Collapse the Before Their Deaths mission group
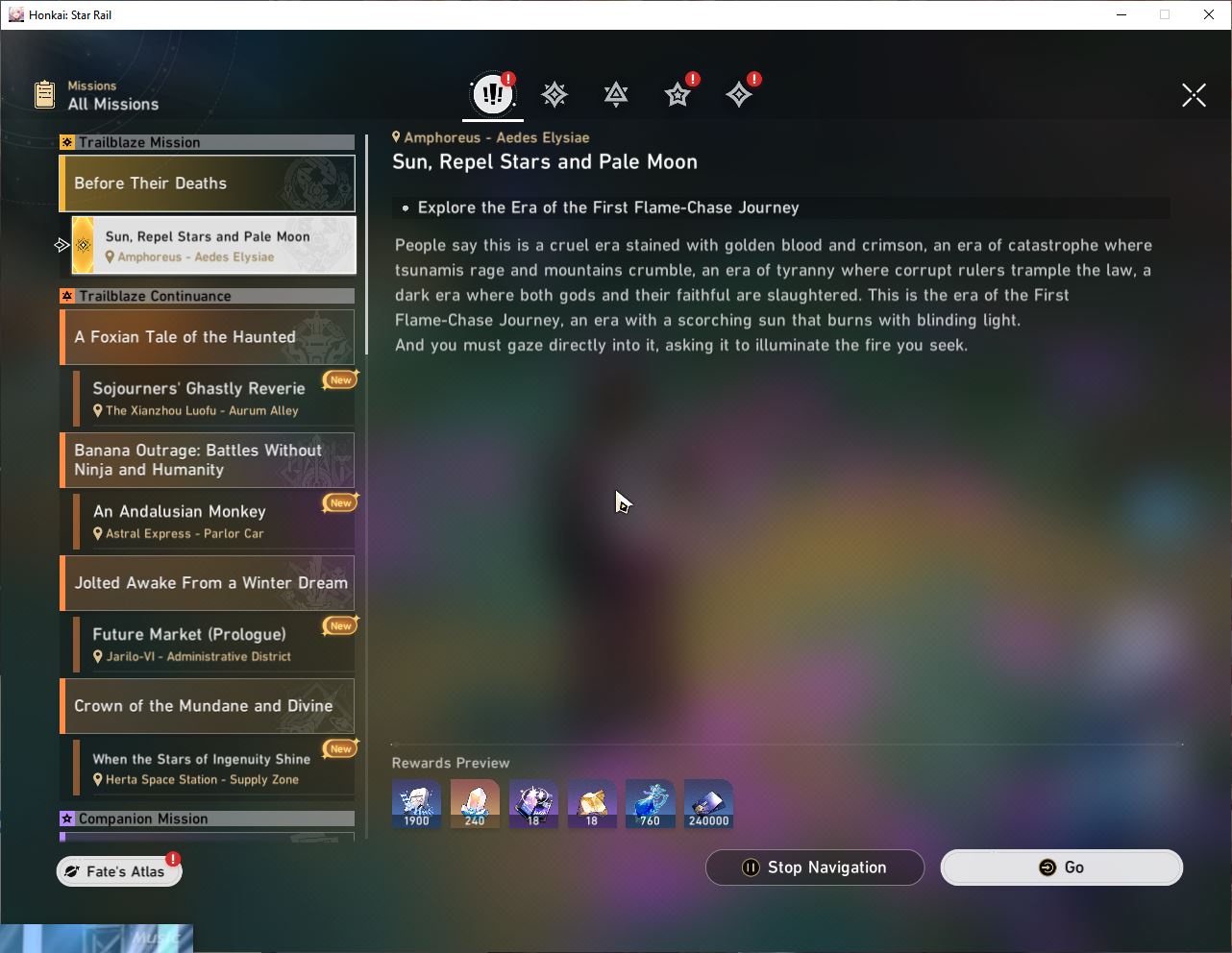This screenshot has width=1232, height=953. coord(208,183)
